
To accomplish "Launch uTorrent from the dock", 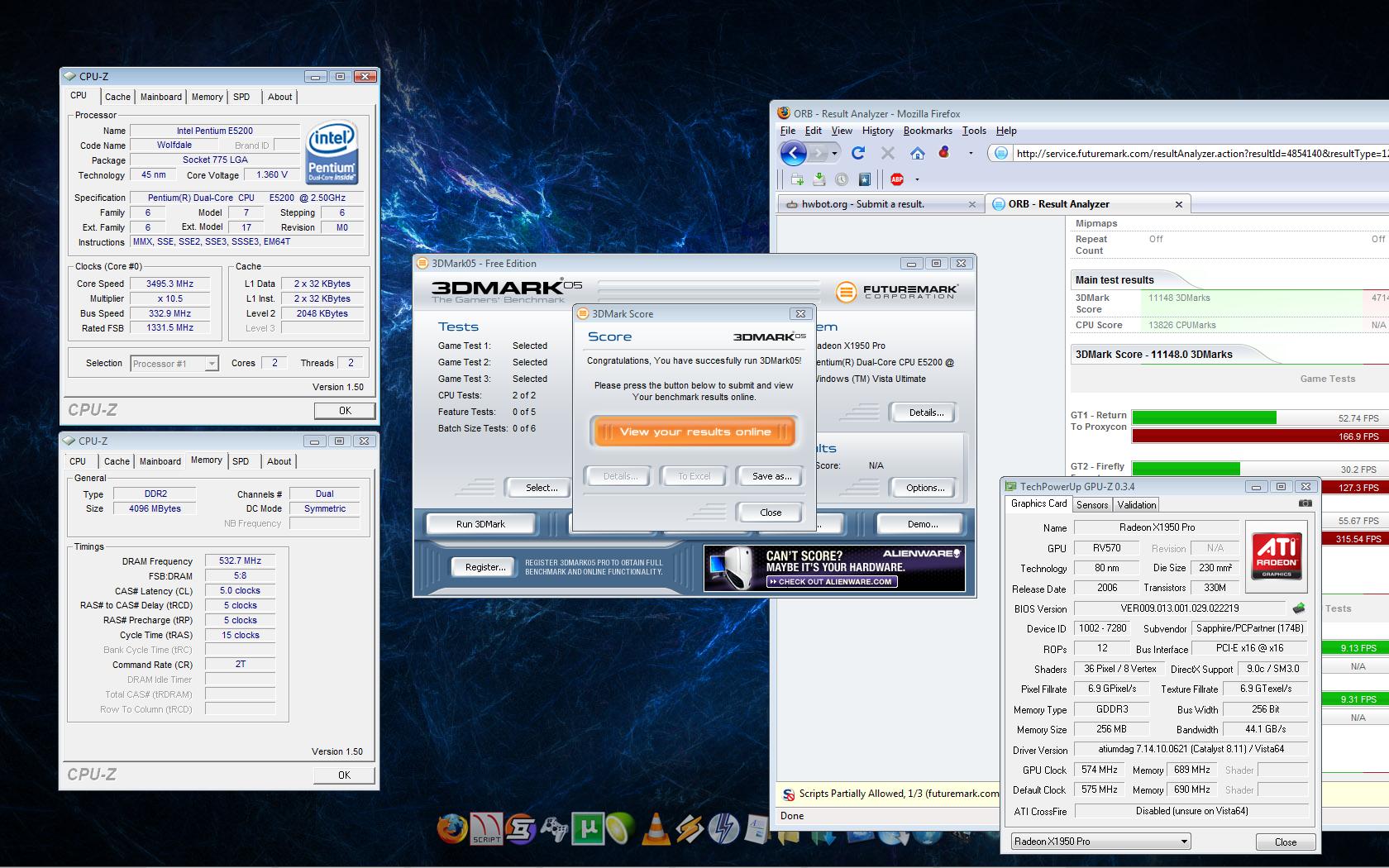I will [x=587, y=829].
